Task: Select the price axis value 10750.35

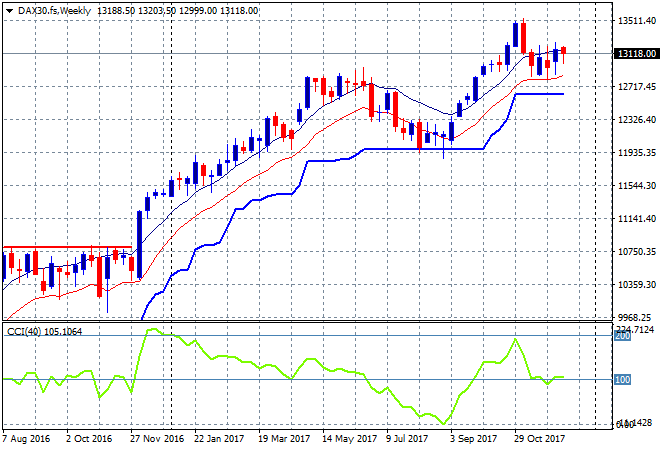Action: (637, 251)
